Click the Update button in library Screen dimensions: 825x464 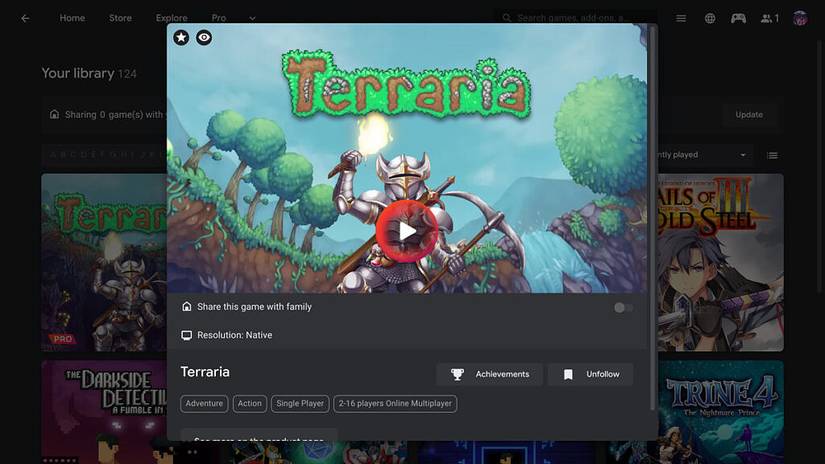tap(749, 115)
